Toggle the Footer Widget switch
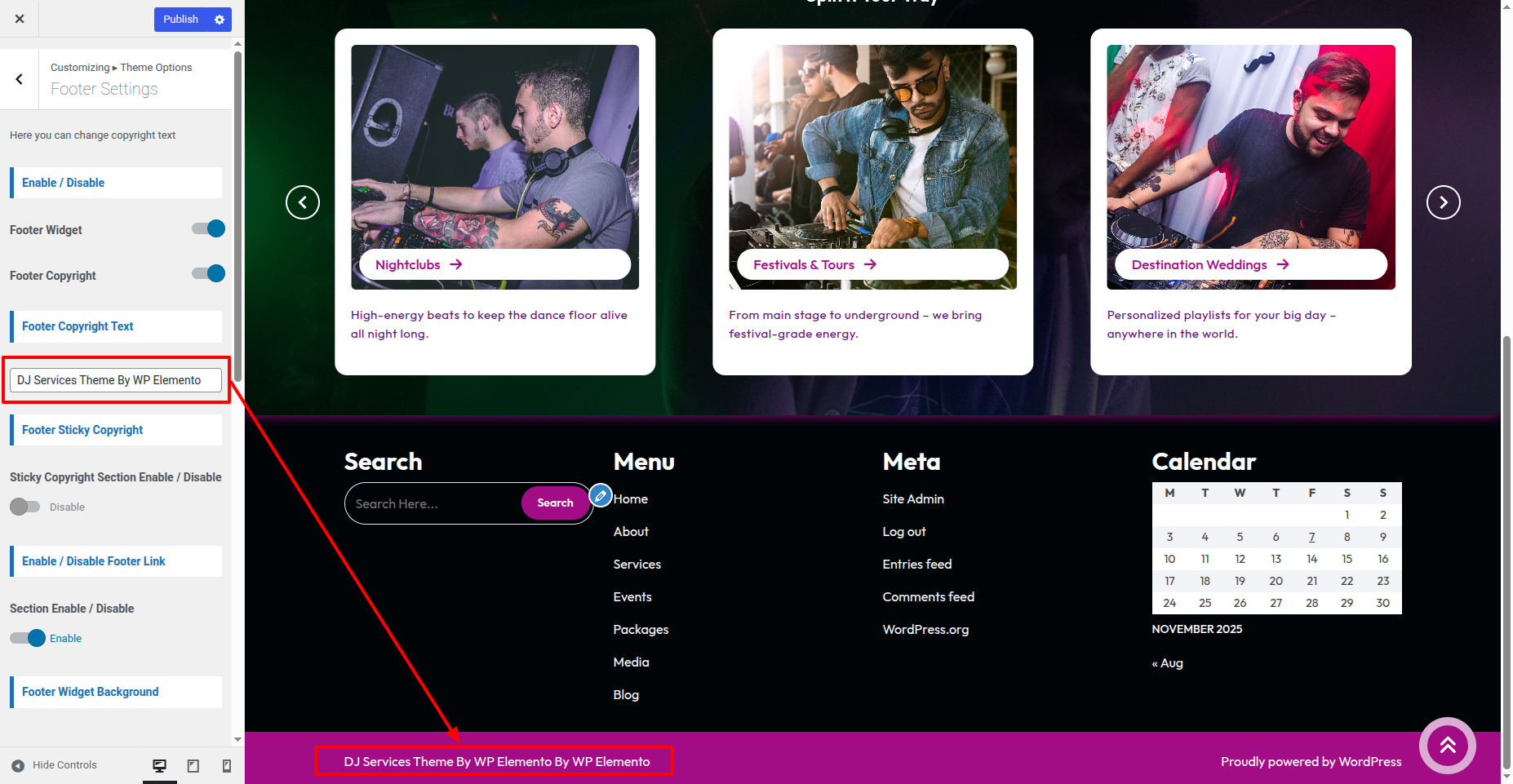 pyautogui.click(x=209, y=228)
